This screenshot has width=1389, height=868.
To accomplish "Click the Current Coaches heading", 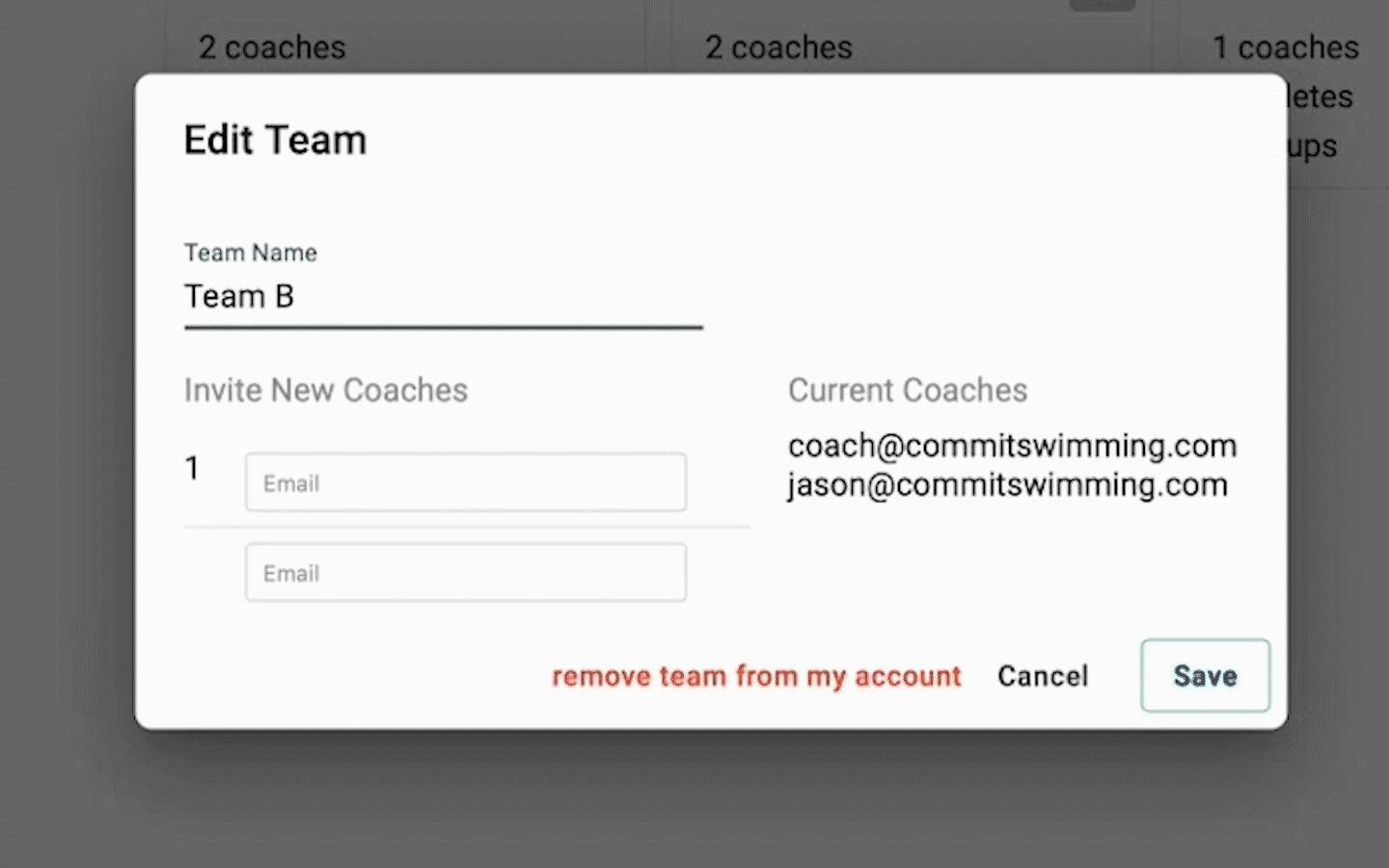I will (x=908, y=390).
